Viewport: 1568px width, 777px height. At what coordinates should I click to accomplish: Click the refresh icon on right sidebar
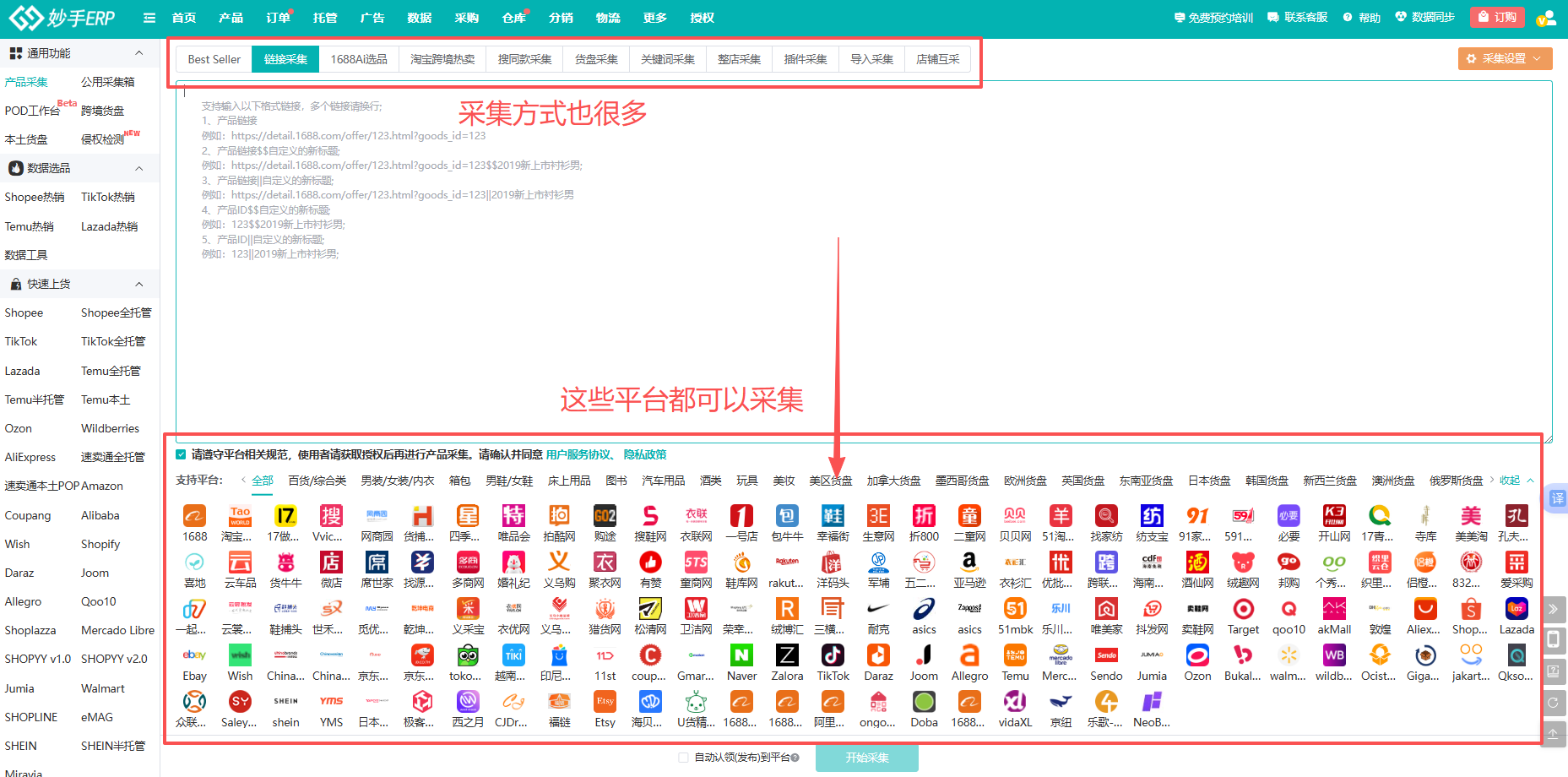(1553, 703)
